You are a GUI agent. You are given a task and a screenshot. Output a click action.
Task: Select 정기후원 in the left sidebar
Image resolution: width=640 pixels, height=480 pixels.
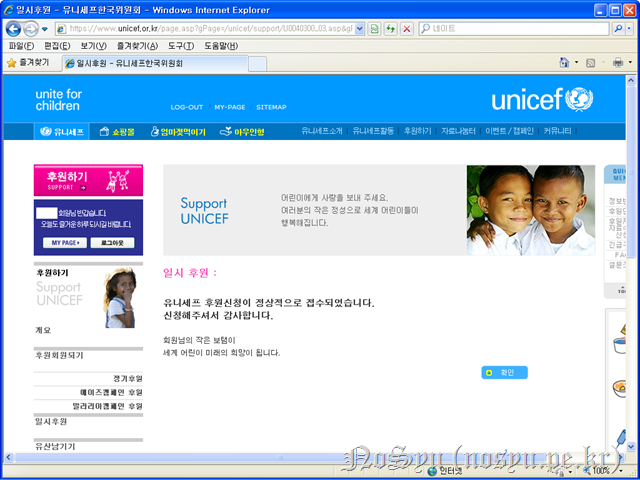pyautogui.click(x=127, y=379)
